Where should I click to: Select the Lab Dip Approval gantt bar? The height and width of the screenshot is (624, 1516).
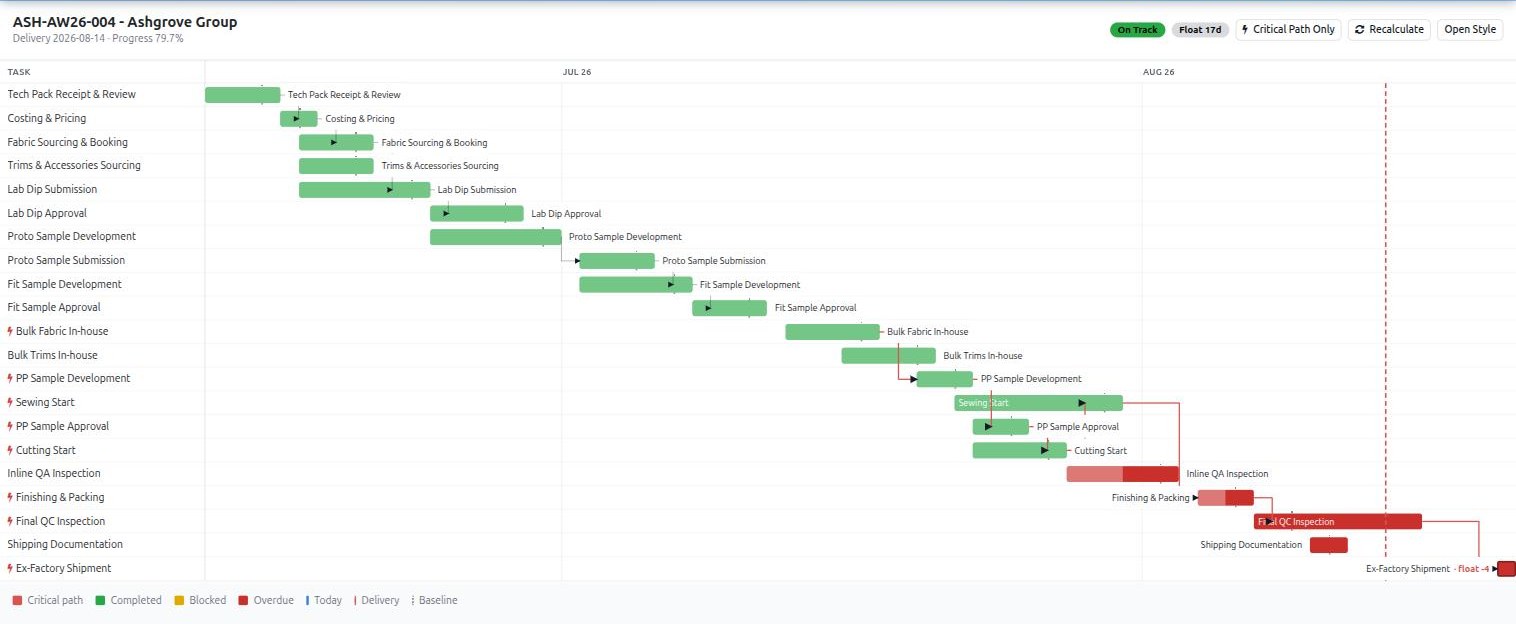pyautogui.click(x=477, y=213)
